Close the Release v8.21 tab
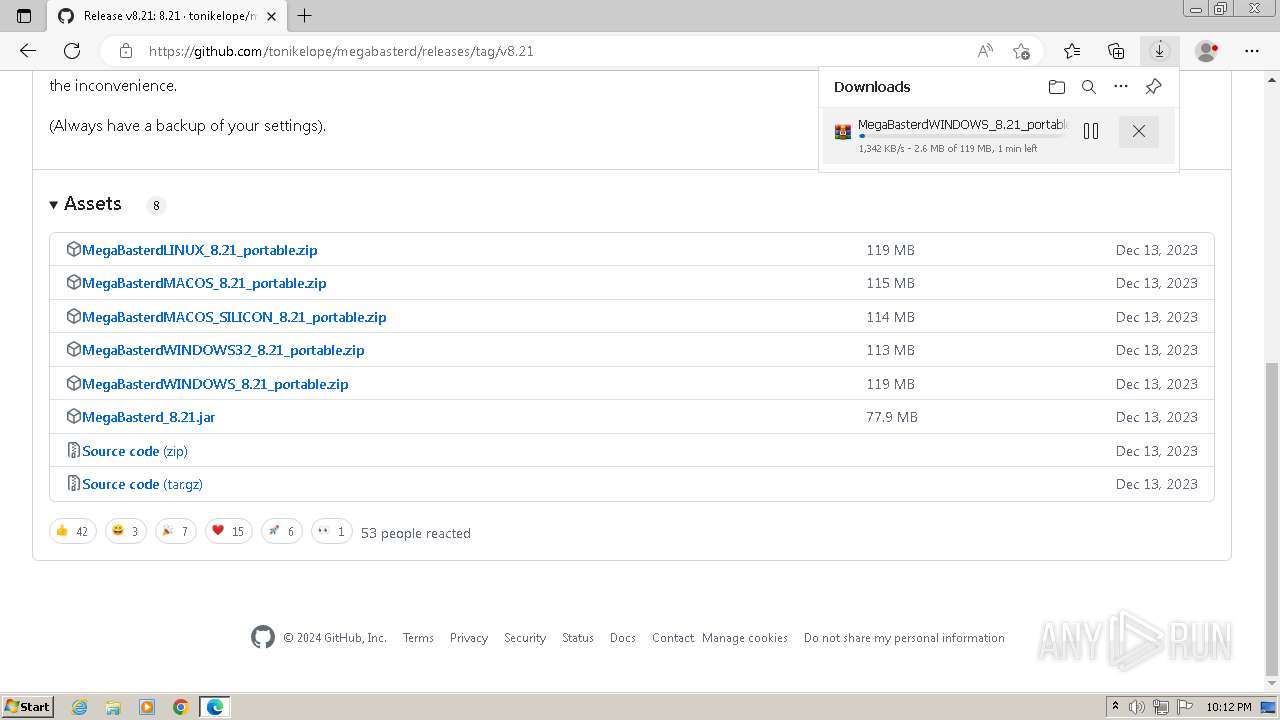This screenshot has width=1280, height=720. (x=272, y=16)
